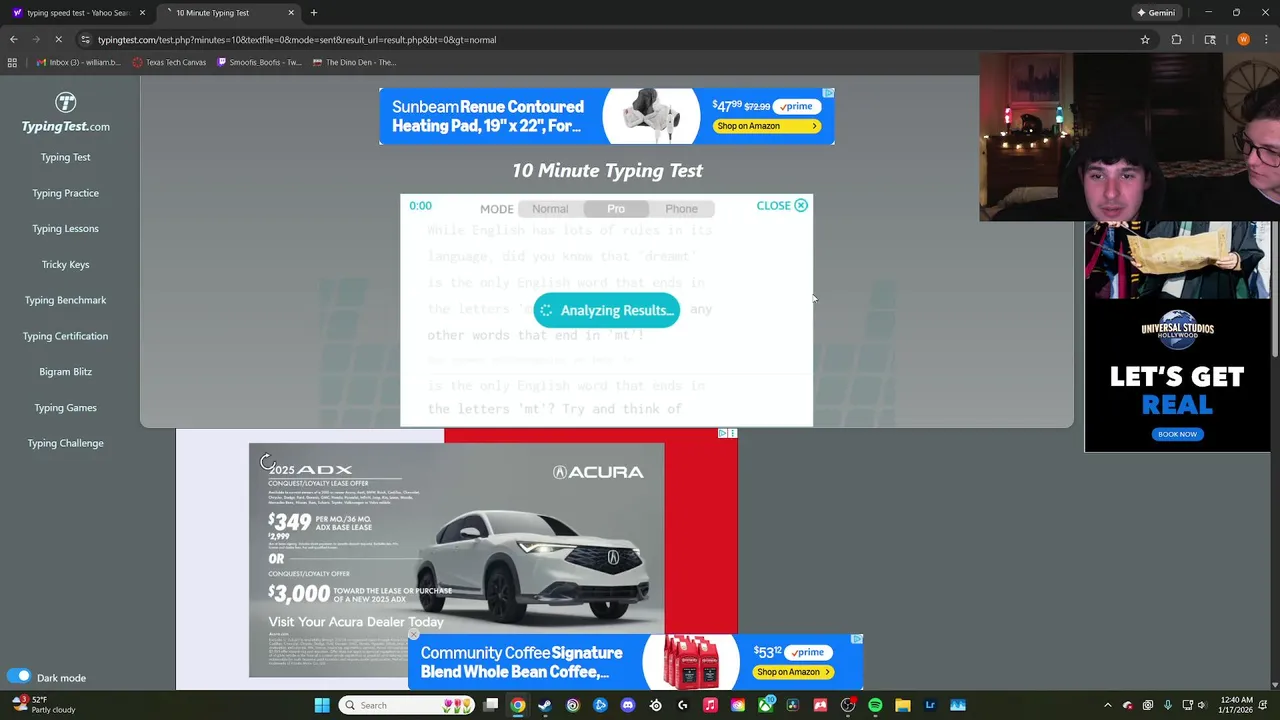Open Typing Challenge
This screenshot has width=1280, height=720.
(x=65, y=443)
